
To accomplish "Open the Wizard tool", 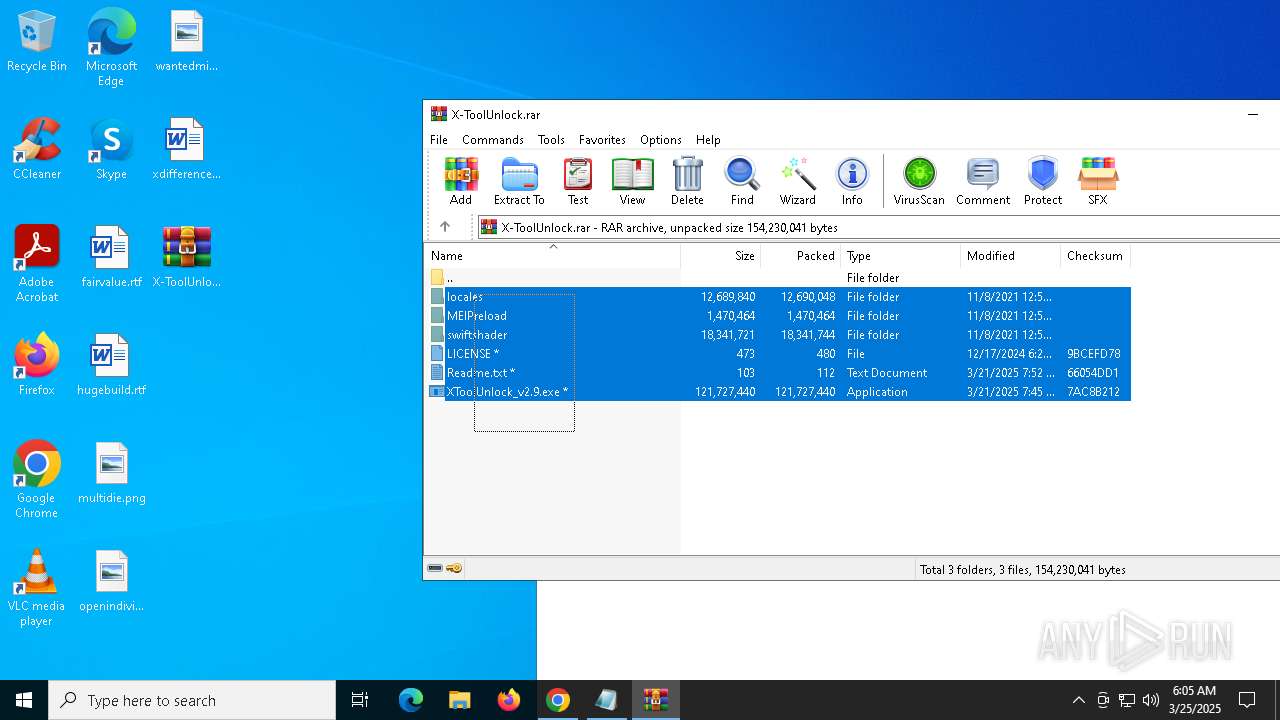I will tap(797, 181).
